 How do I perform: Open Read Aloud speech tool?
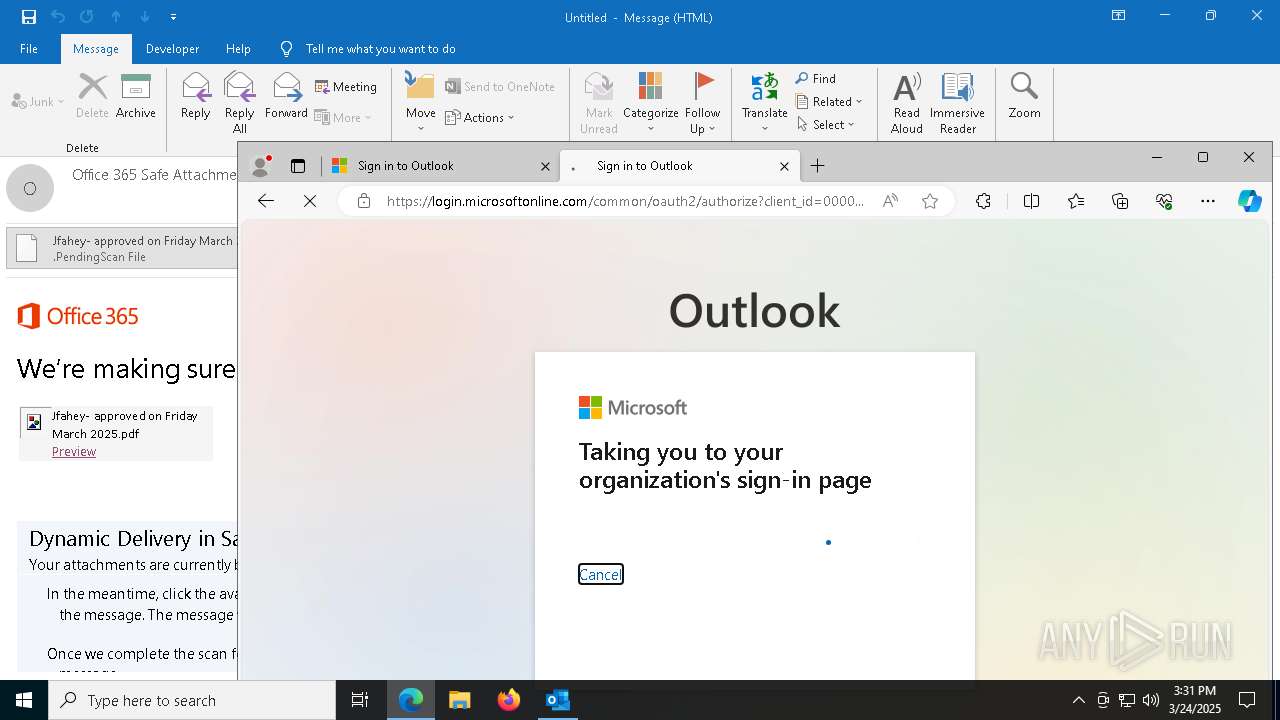pyautogui.click(x=907, y=102)
